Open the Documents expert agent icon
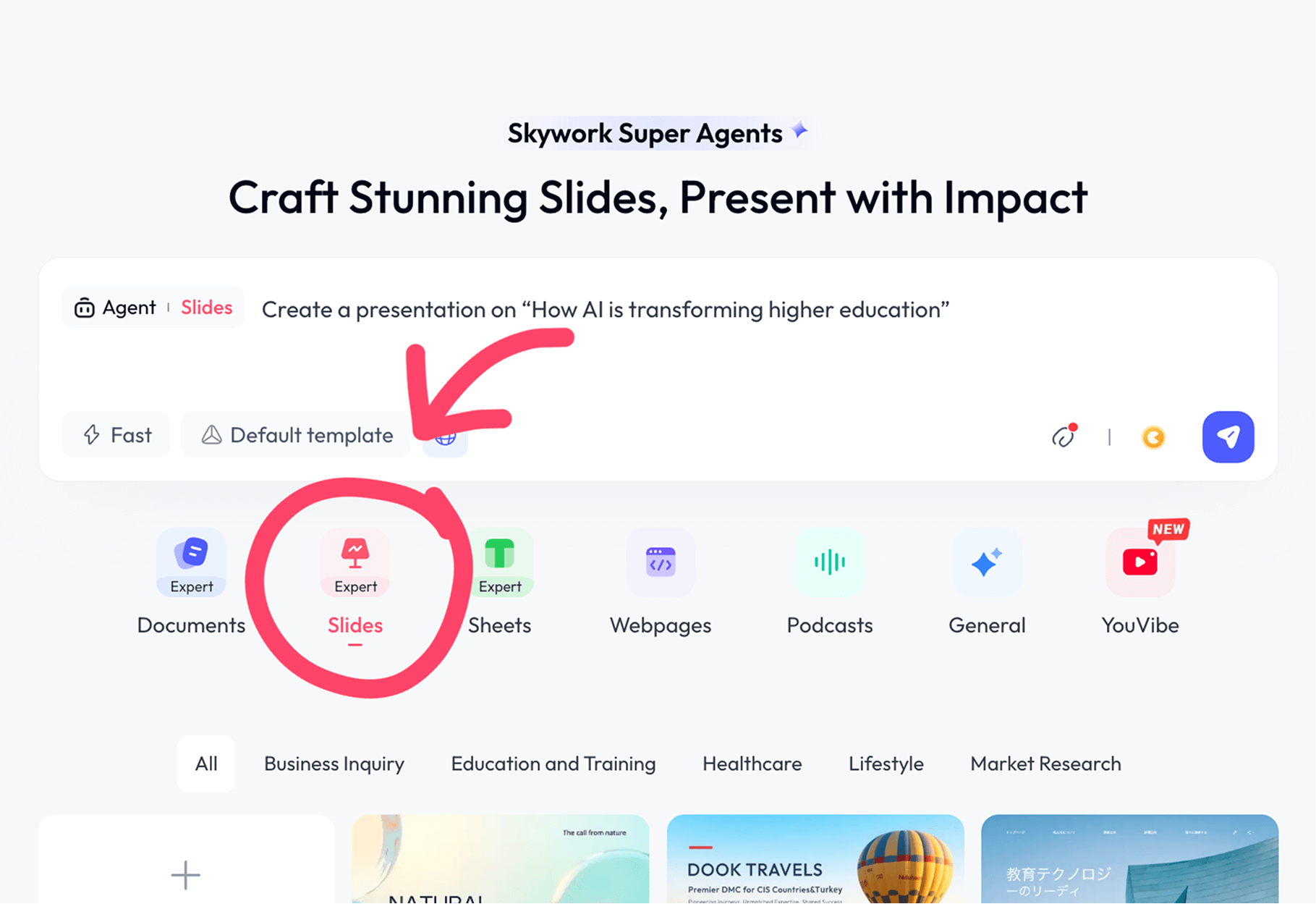 (191, 562)
